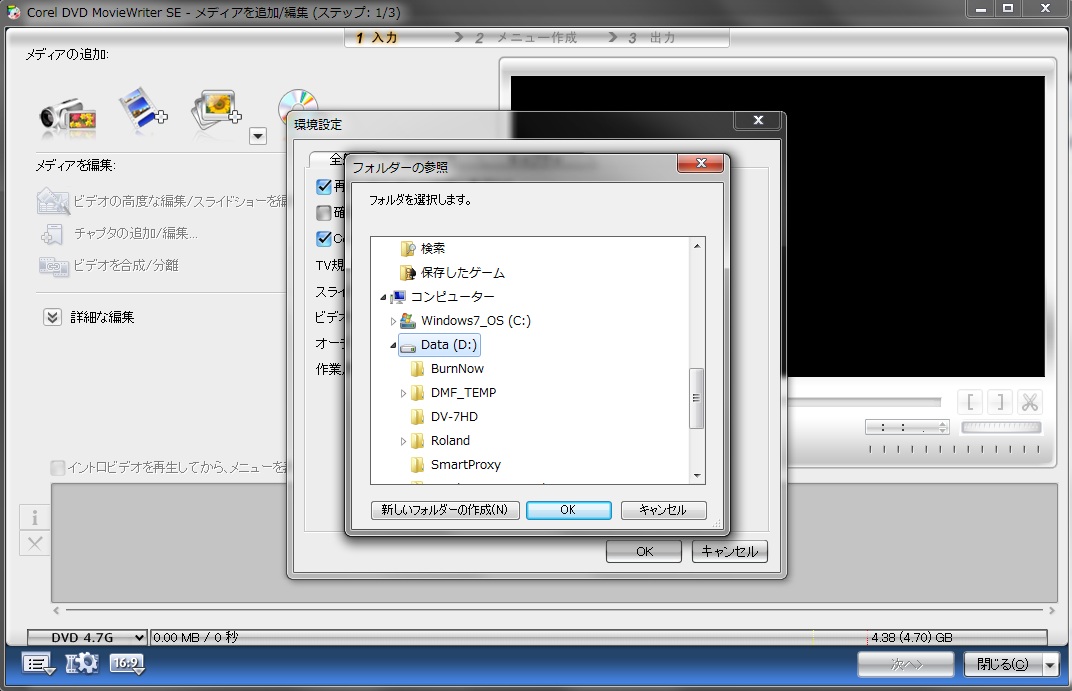Click キャンセル in the フォルダーの参照 dialog
The width and height of the screenshot is (1072, 691).
662,510
